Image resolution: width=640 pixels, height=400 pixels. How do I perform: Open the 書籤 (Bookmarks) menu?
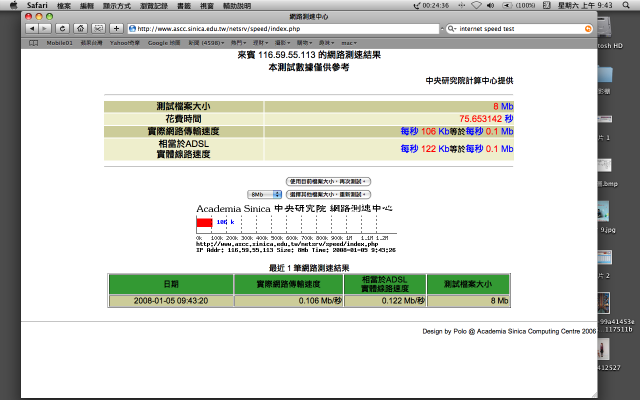pyautogui.click(x=184, y=6)
